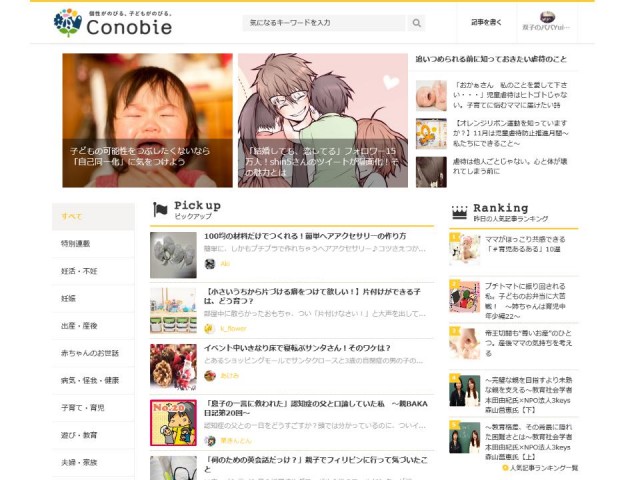This screenshot has width=640, height=480.
Task: Open the 100均 hair accessory article title
Action: (x=305, y=236)
